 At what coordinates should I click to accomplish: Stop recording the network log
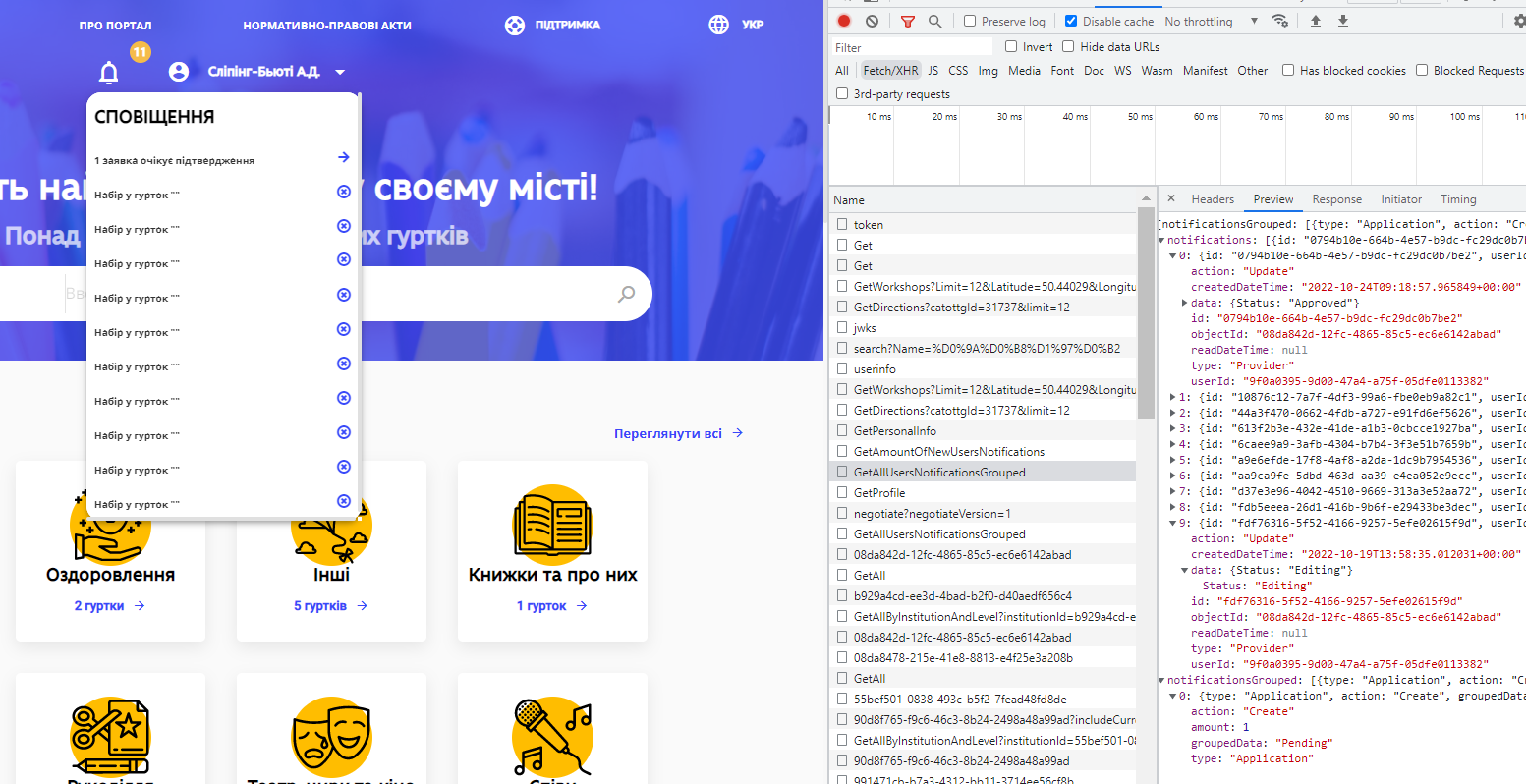point(843,21)
